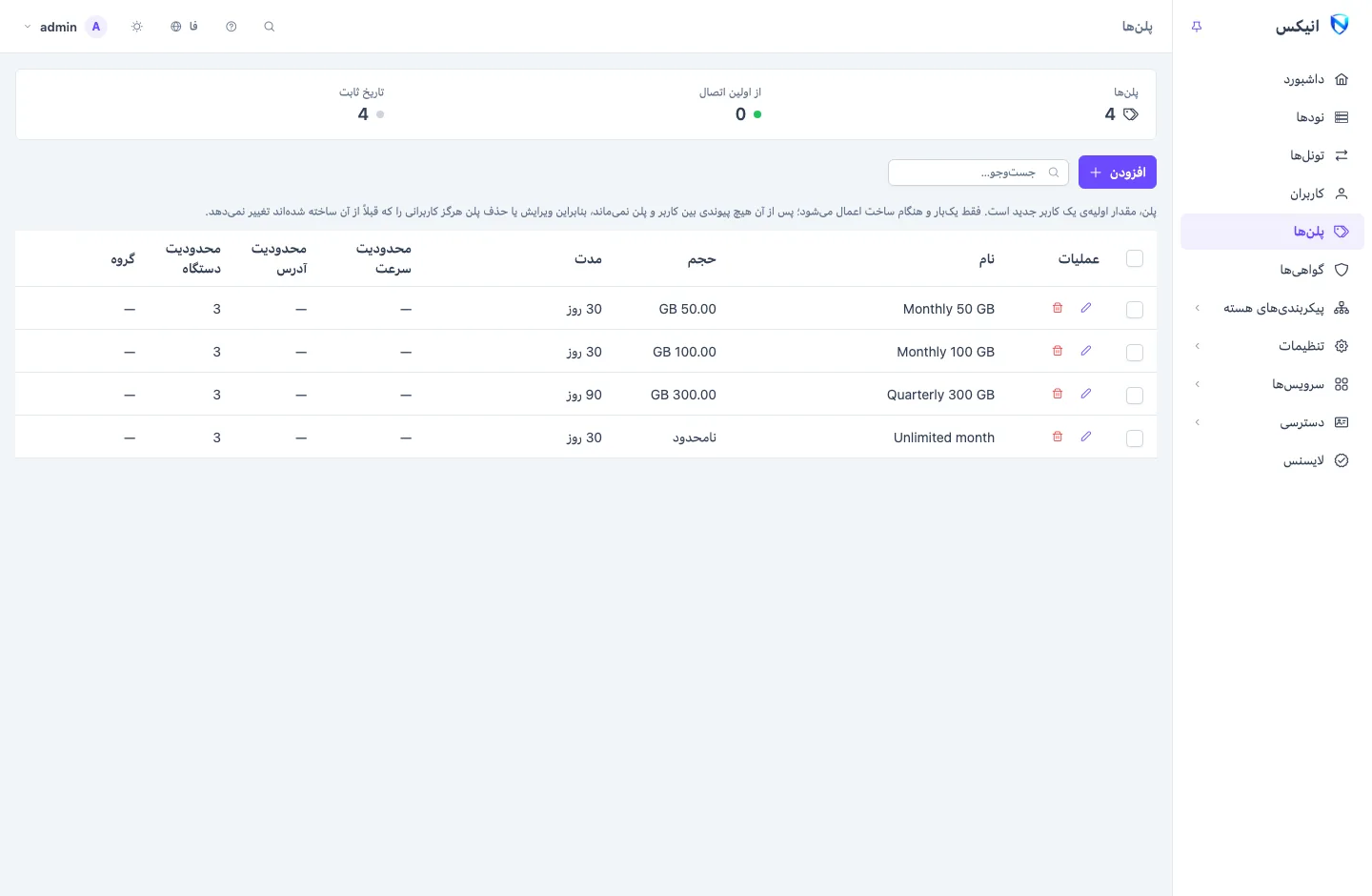The image size is (1372, 896).
Task: Click the تاریخ ثابت stat showing 4
Action: (x=362, y=103)
